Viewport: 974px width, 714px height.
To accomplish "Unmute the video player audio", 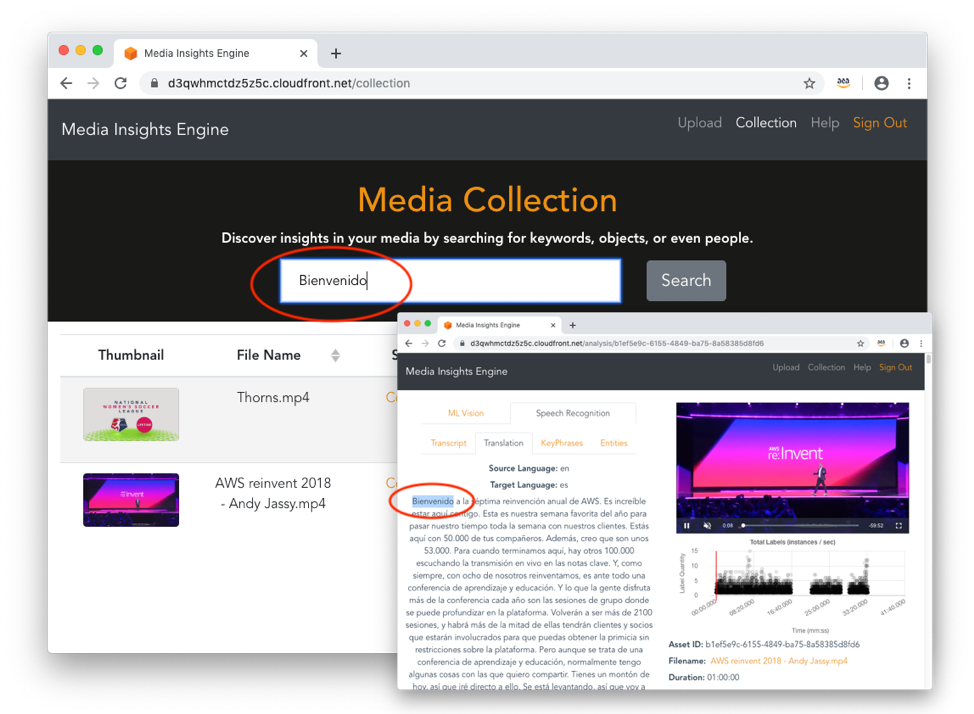I will click(x=707, y=525).
